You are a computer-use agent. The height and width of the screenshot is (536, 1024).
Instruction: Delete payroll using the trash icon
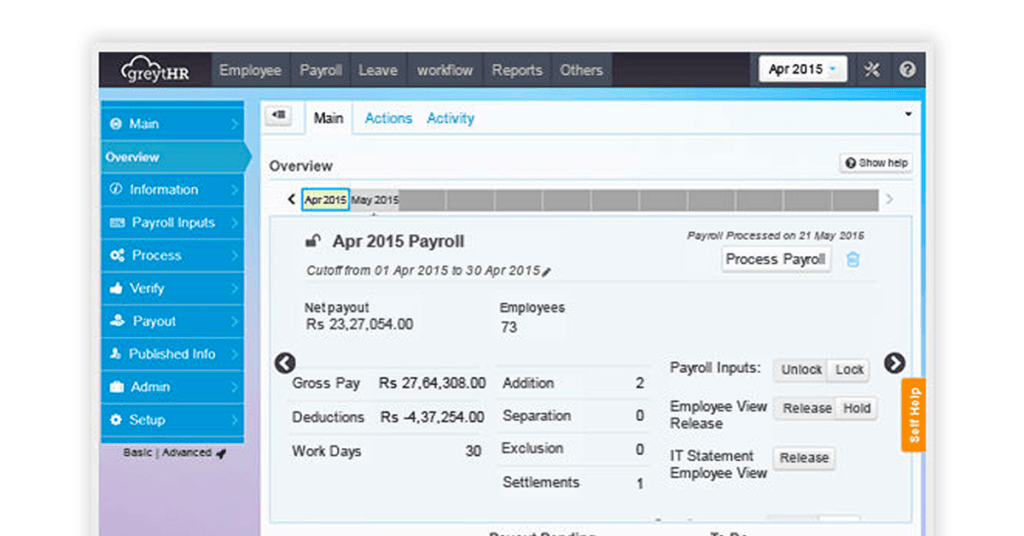[852, 260]
